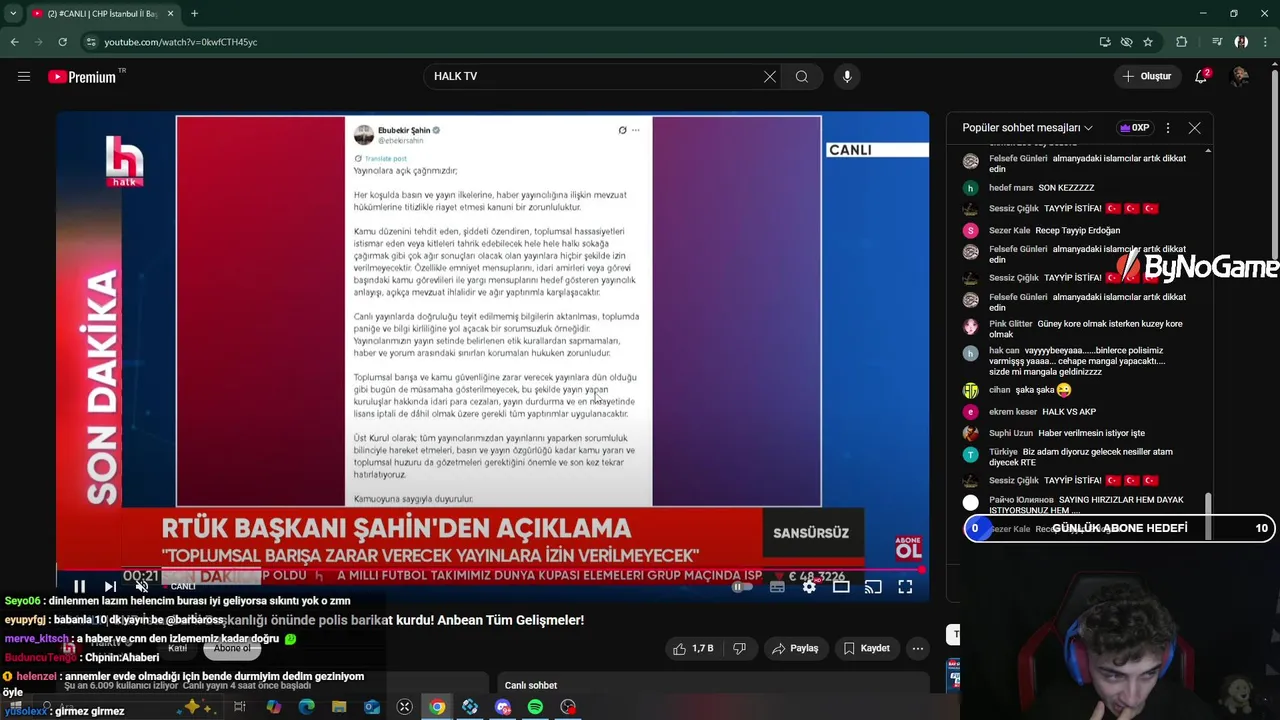
Task: Open Chrome profile avatar
Action: pos(1241,42)
